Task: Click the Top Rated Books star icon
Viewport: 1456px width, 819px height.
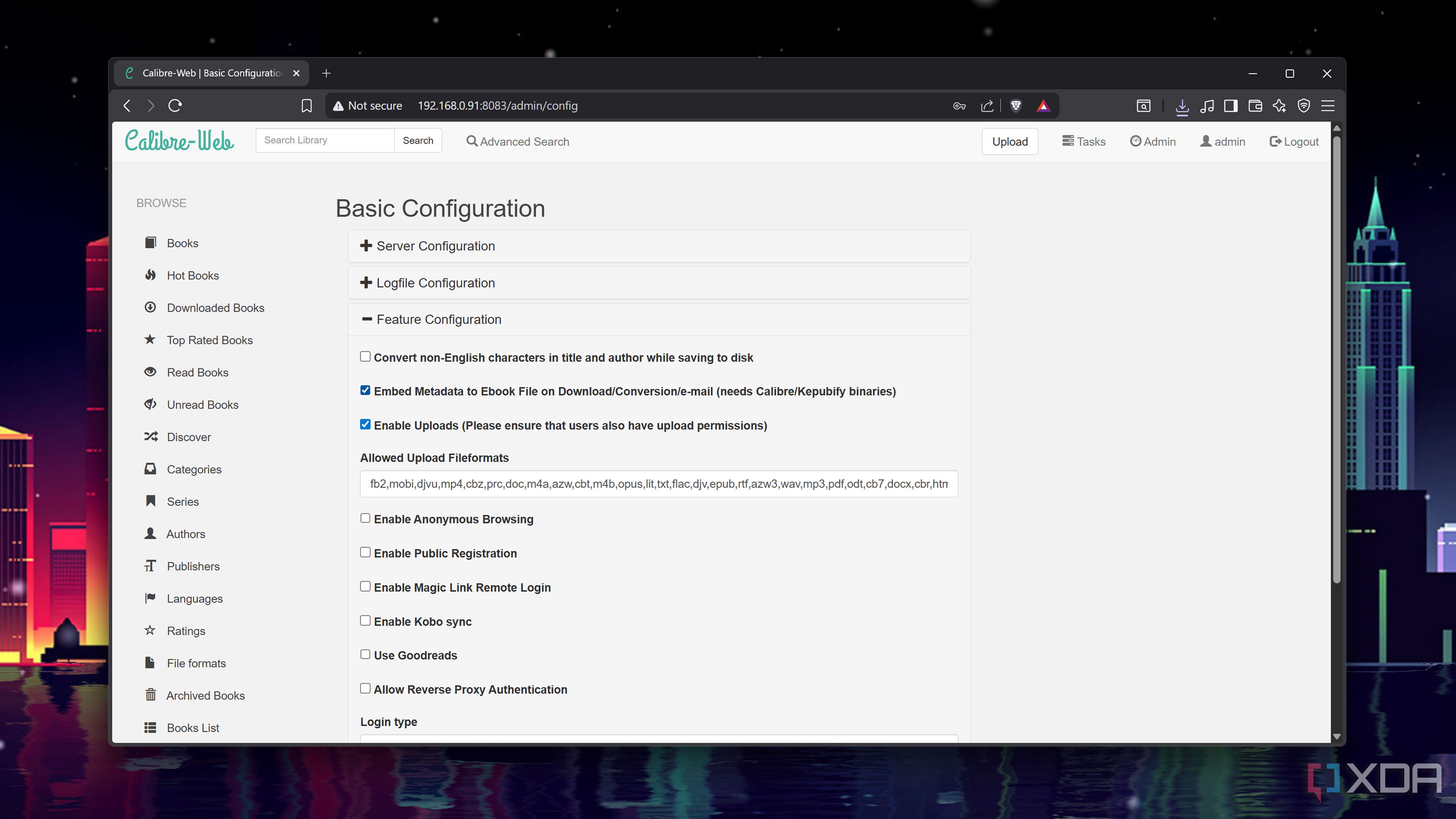Action: [x=150, y=340]
